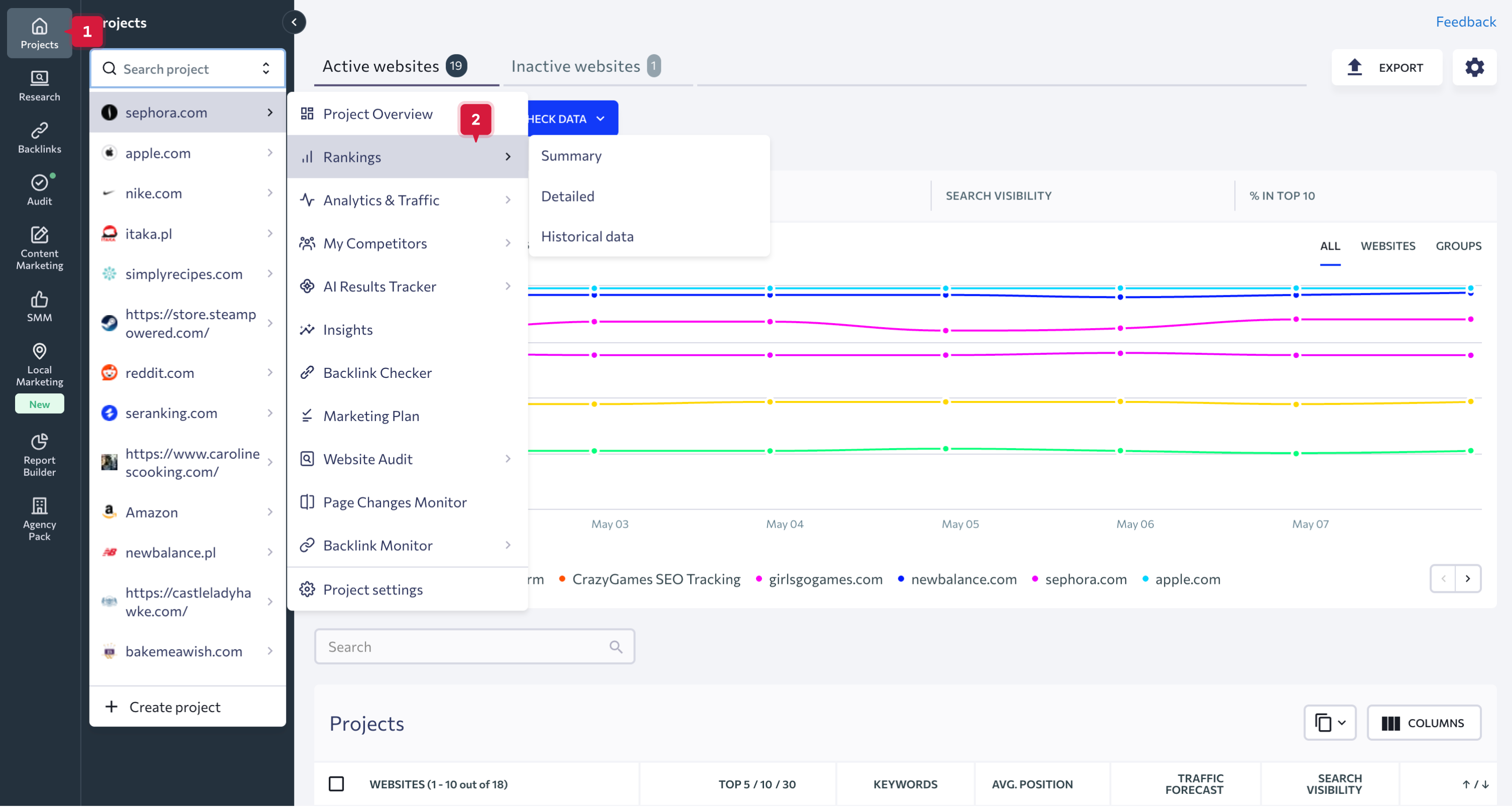1512x810 pixels.
Task: Click the COLUMNS button
Action: 1424,723
